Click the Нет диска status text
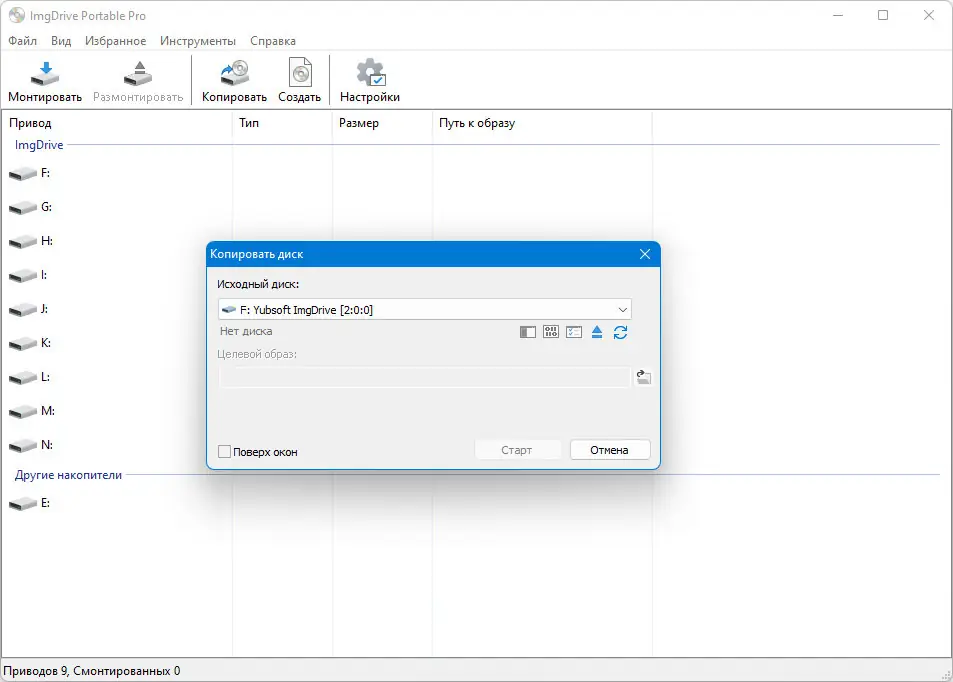Viewport: 953px width, 682px height. click(x=246, y=331)
